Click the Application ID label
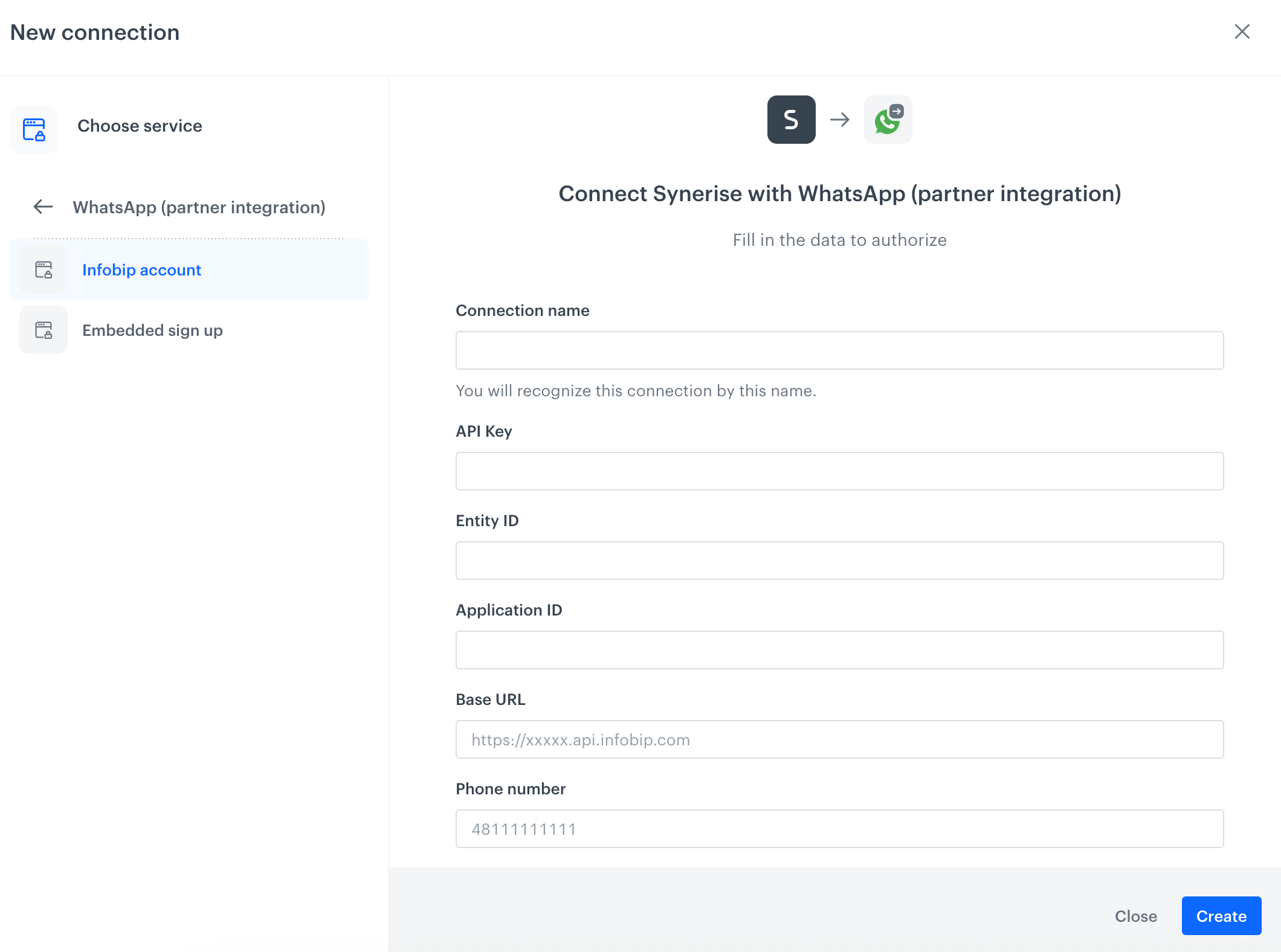 pyautogui.click(x=509, y=610)
